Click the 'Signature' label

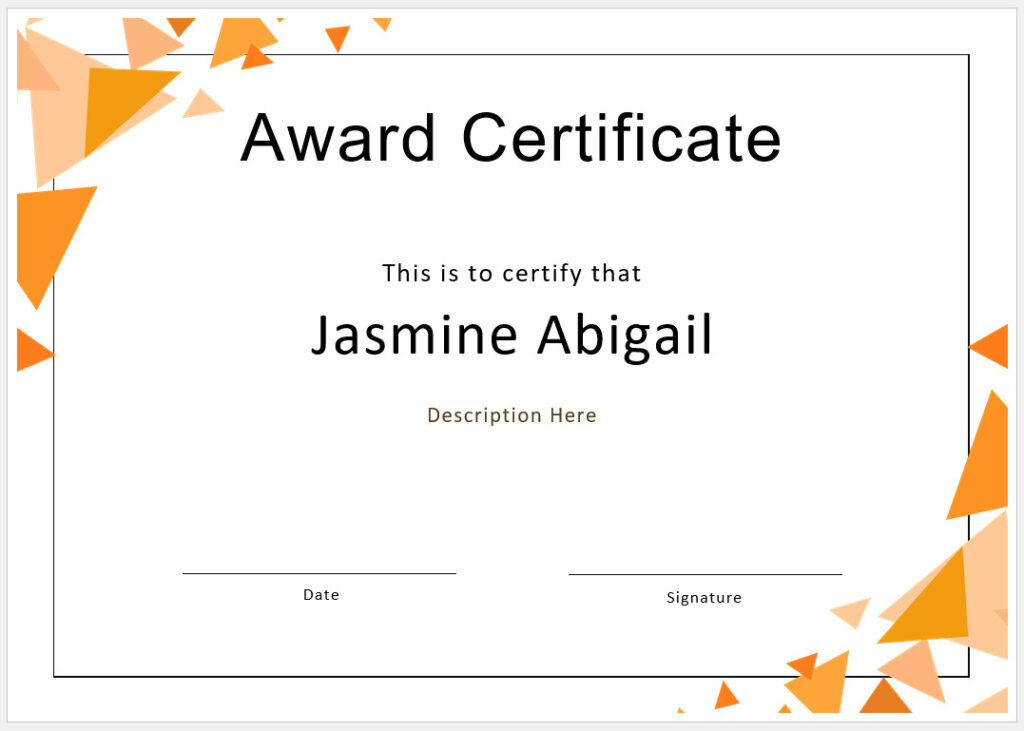point(705,597)
